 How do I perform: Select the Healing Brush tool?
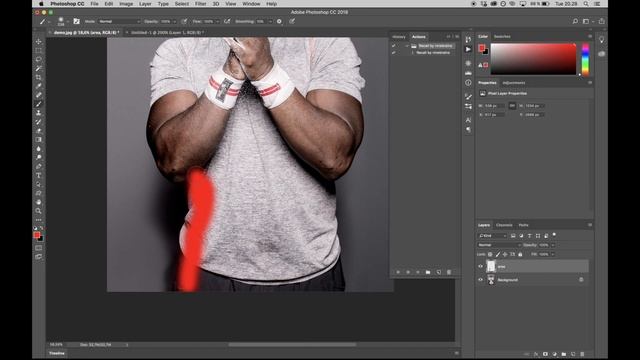[38, 95]
